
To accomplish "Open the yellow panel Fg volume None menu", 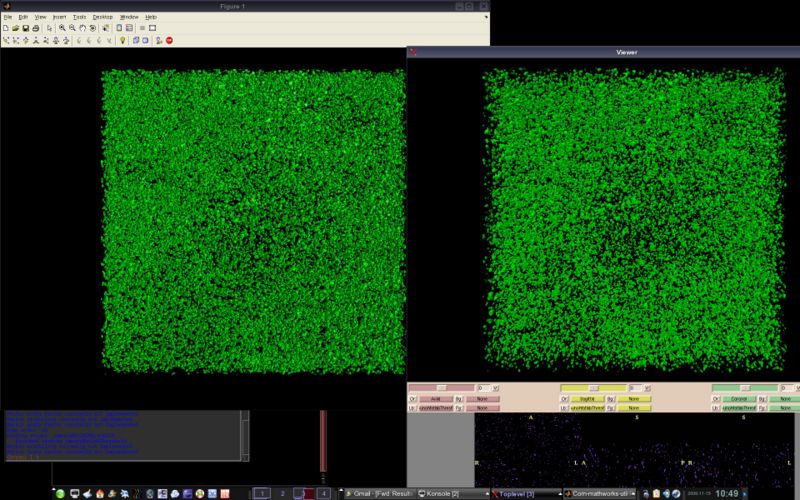I will pyautogui.click(x=634, y=408).
